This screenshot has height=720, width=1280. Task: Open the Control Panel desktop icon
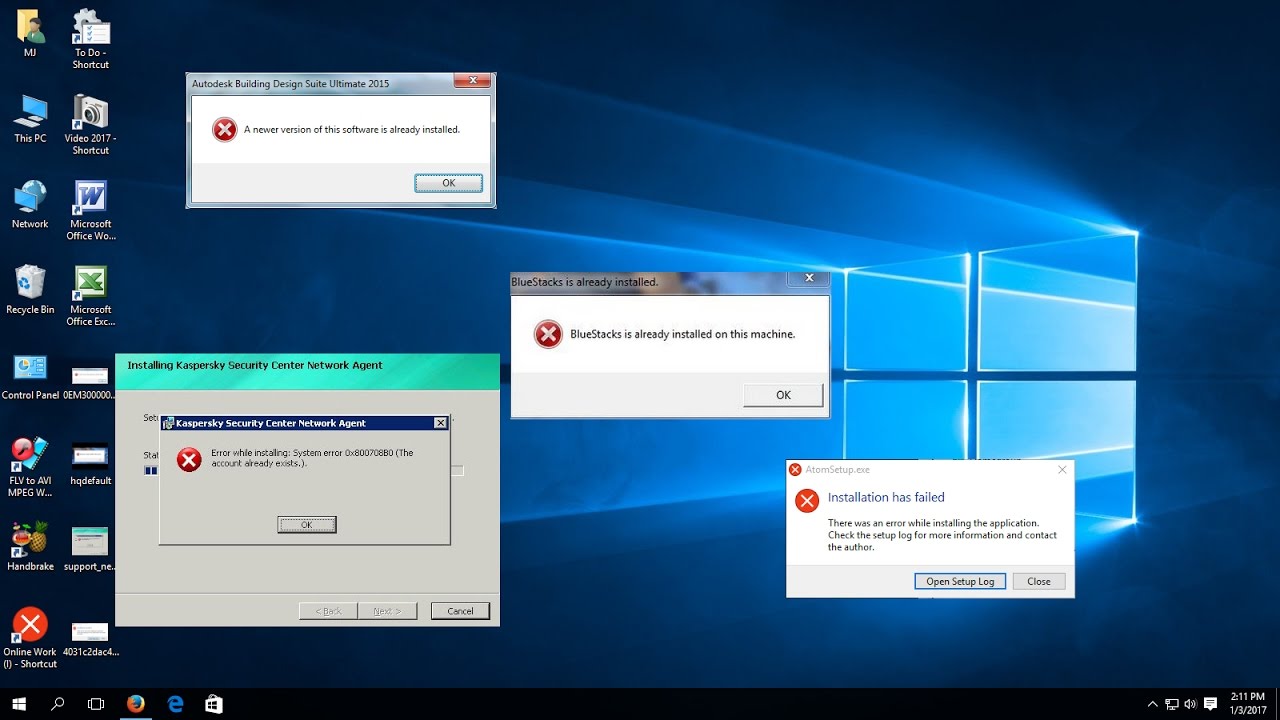pyautogui.click(x=30, y=370)
